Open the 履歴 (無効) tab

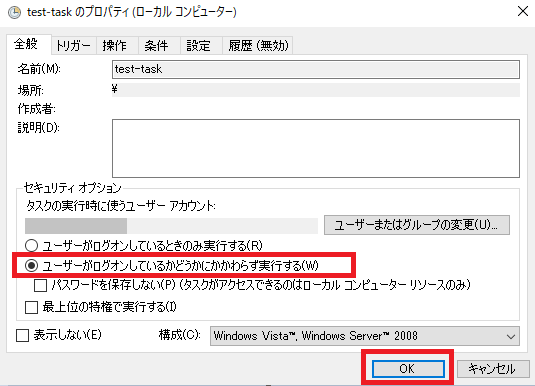pyautogui.click(x=258, y=45)
